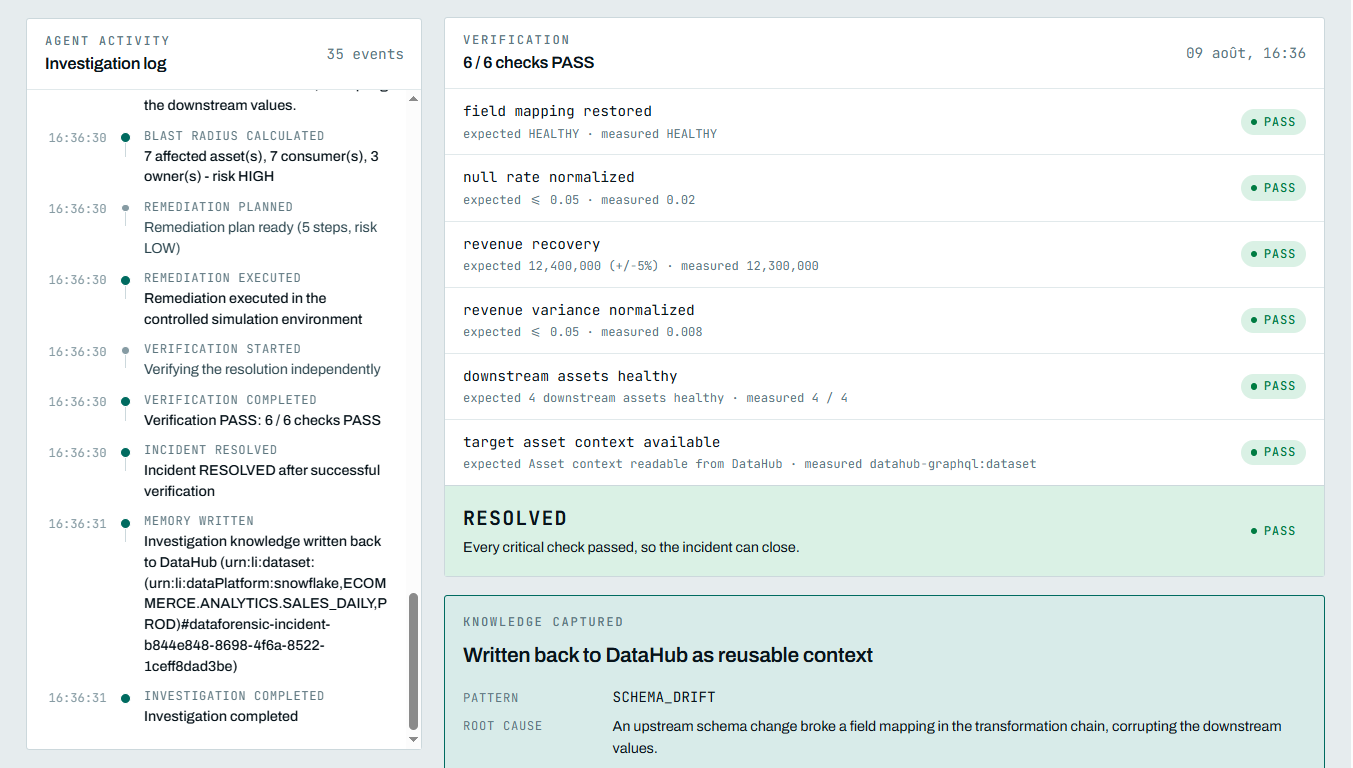This screenshot has height=768, width=1353.
Task: Click the 35 events counter
Action: pos(365,54)
